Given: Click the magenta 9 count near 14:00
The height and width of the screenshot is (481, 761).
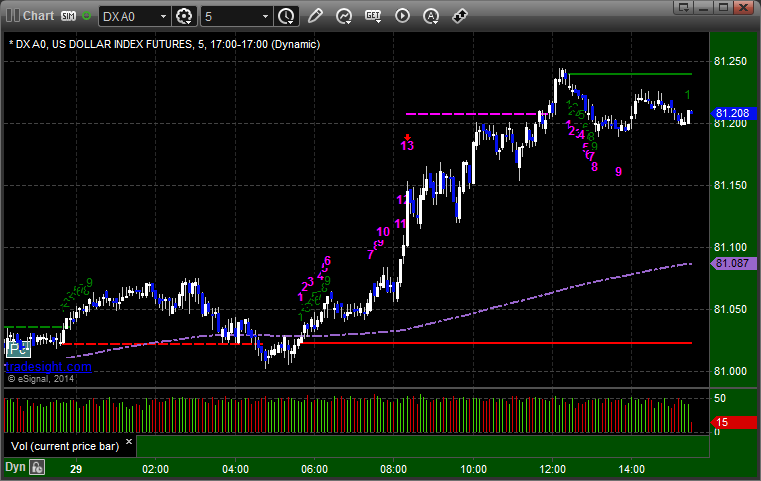Looking at the screenshot, I should tap(618, 171).
